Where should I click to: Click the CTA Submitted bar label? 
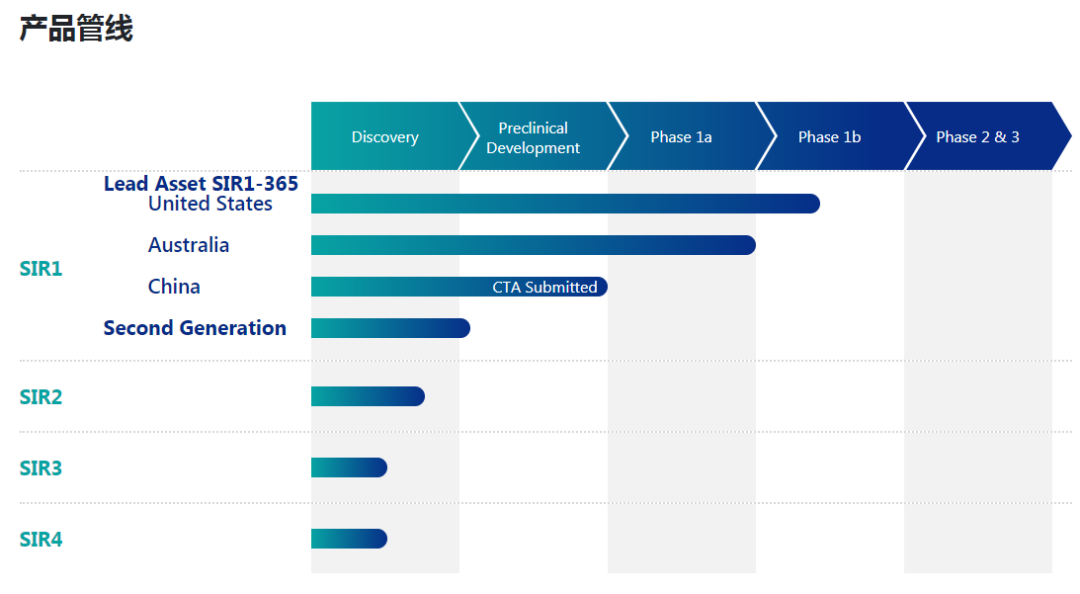pos(544,287)
